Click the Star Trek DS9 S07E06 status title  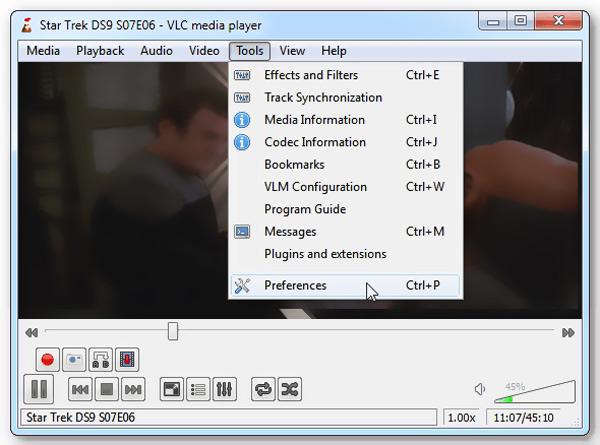click(228, 417)
